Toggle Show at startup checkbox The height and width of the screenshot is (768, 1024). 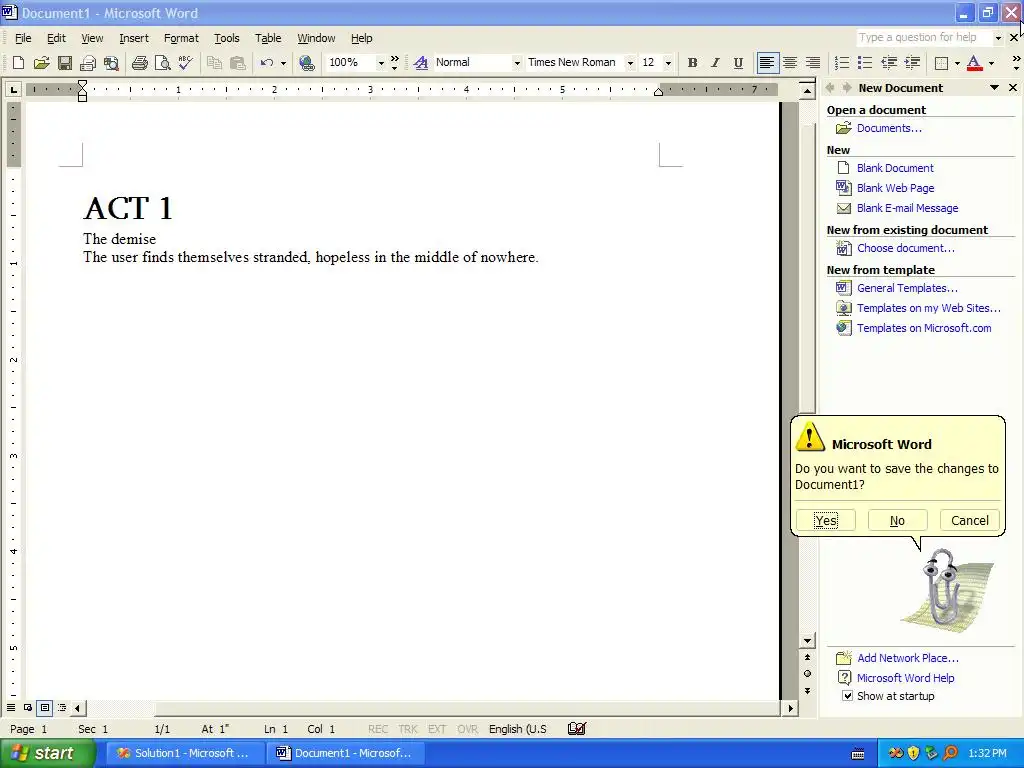[847, 696]
